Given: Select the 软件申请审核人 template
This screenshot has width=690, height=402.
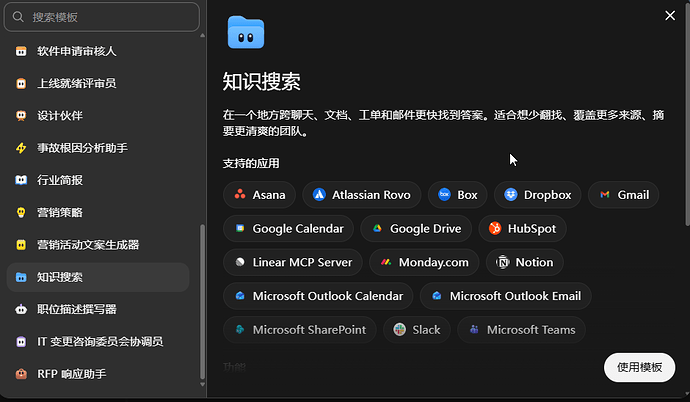Looking at the screenshot, I should point(98,51).
